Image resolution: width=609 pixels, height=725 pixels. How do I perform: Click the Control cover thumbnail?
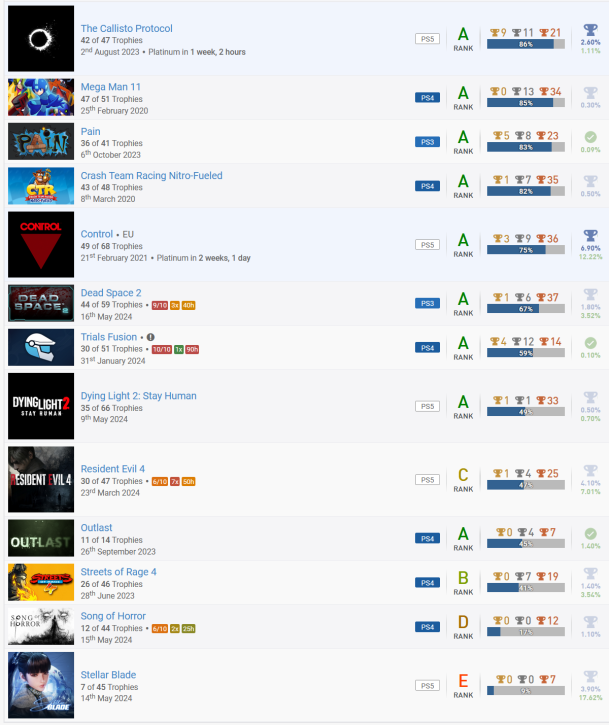[x=41, y=245]
